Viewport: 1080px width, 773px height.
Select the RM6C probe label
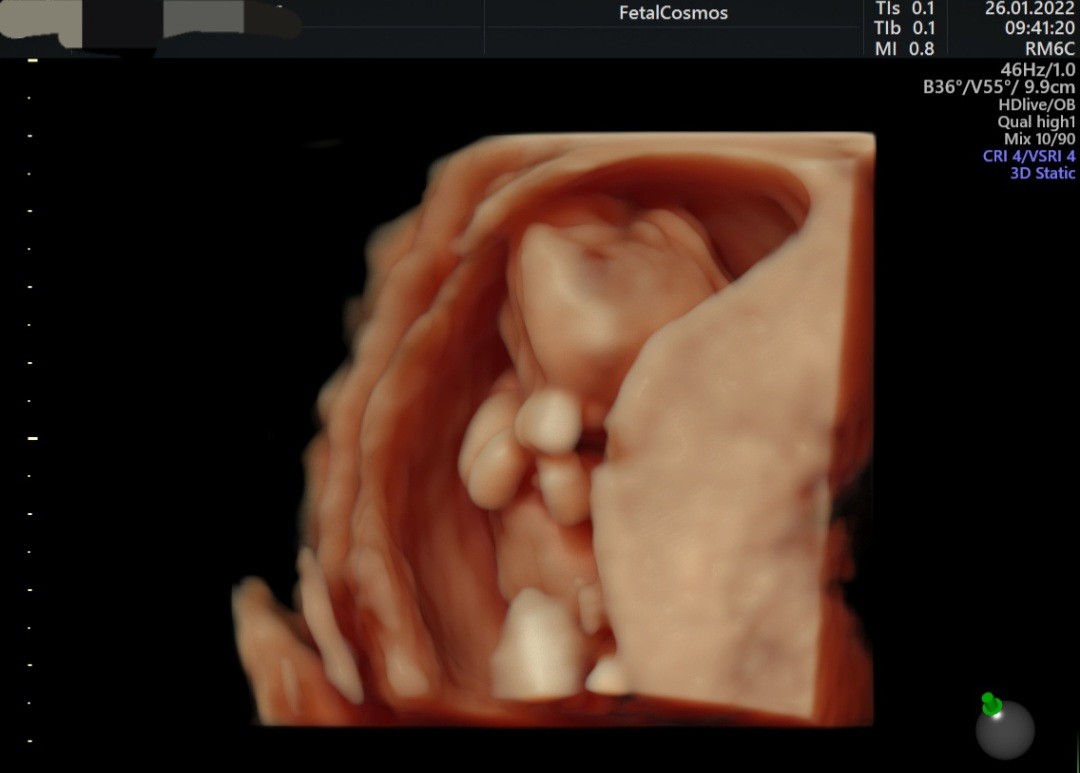coord(1050,49)
